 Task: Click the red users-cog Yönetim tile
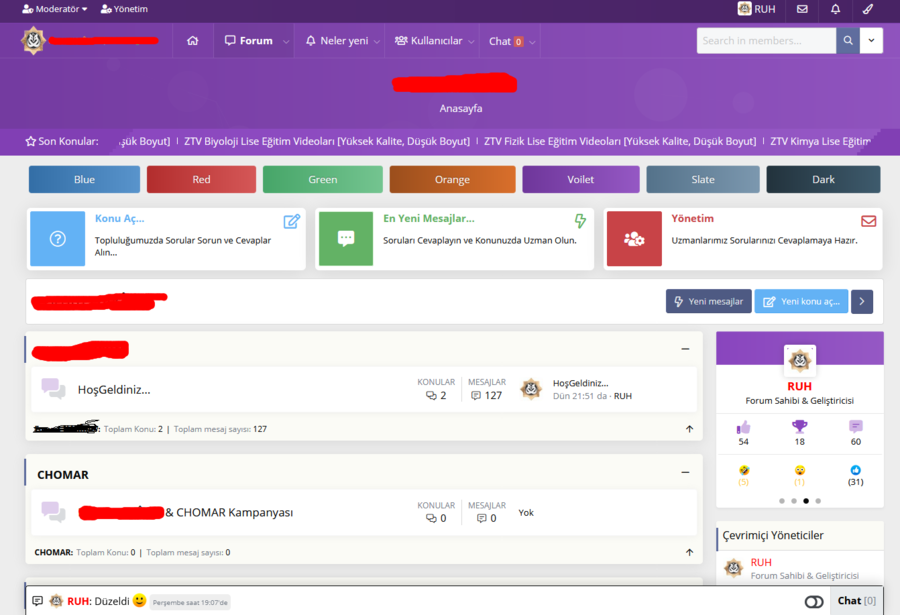pyautogui.click(x=634, y=239)
